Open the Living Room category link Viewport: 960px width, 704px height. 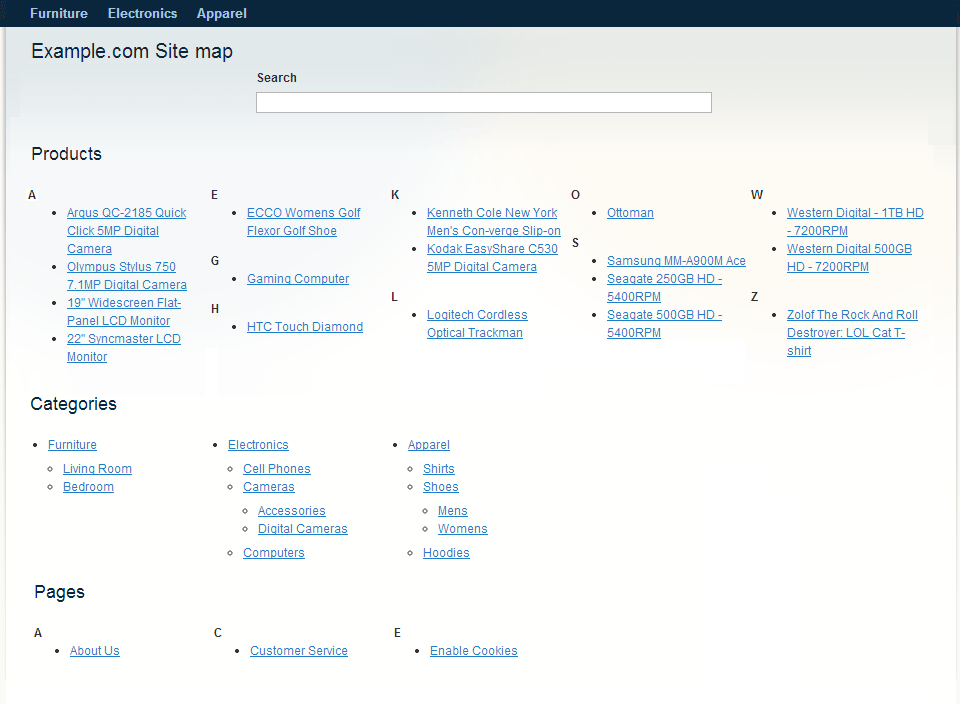pos(97,469)
